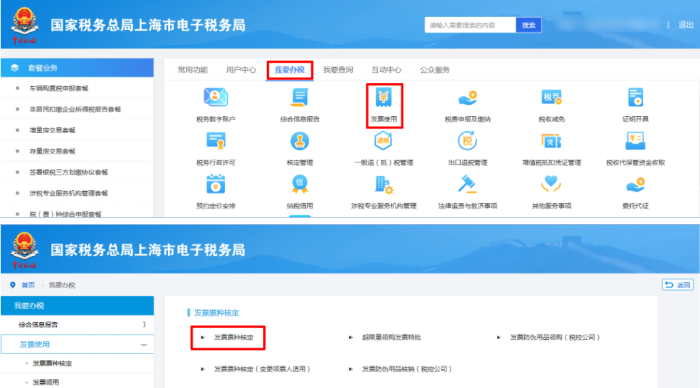Viewport: 700px width, 388px height.
Task: Switch to the 互动中心 tab
Action: coord(386,70)
